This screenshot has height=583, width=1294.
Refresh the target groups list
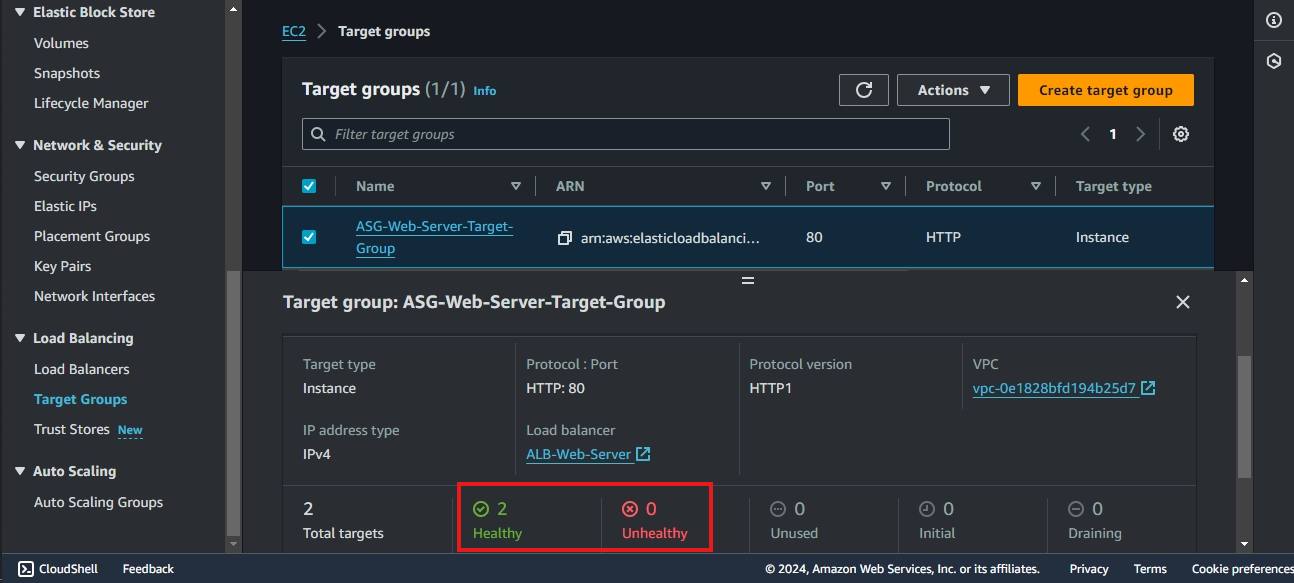864,90
